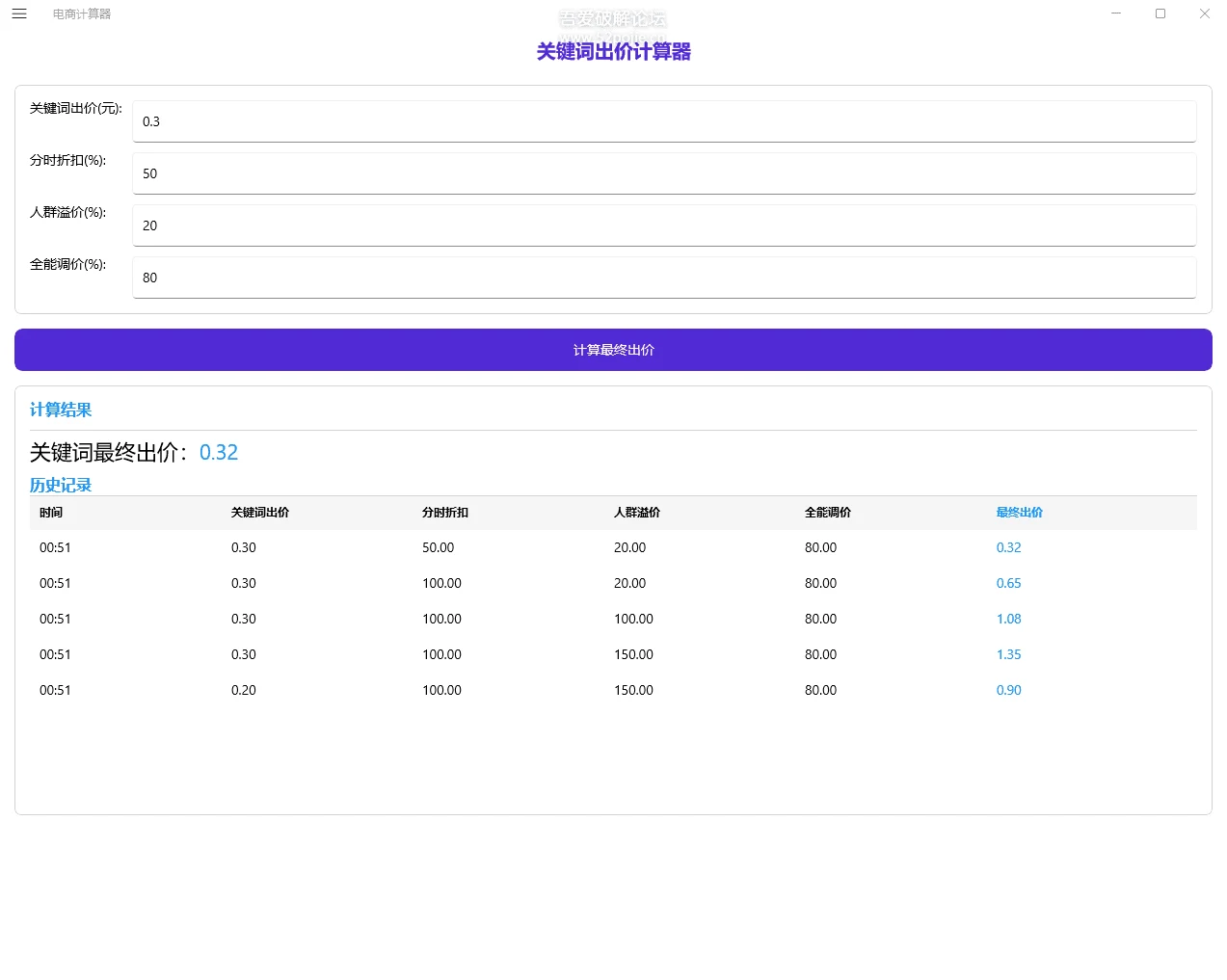Click the 关键词出价(元) input field

(x=663, y=120)
